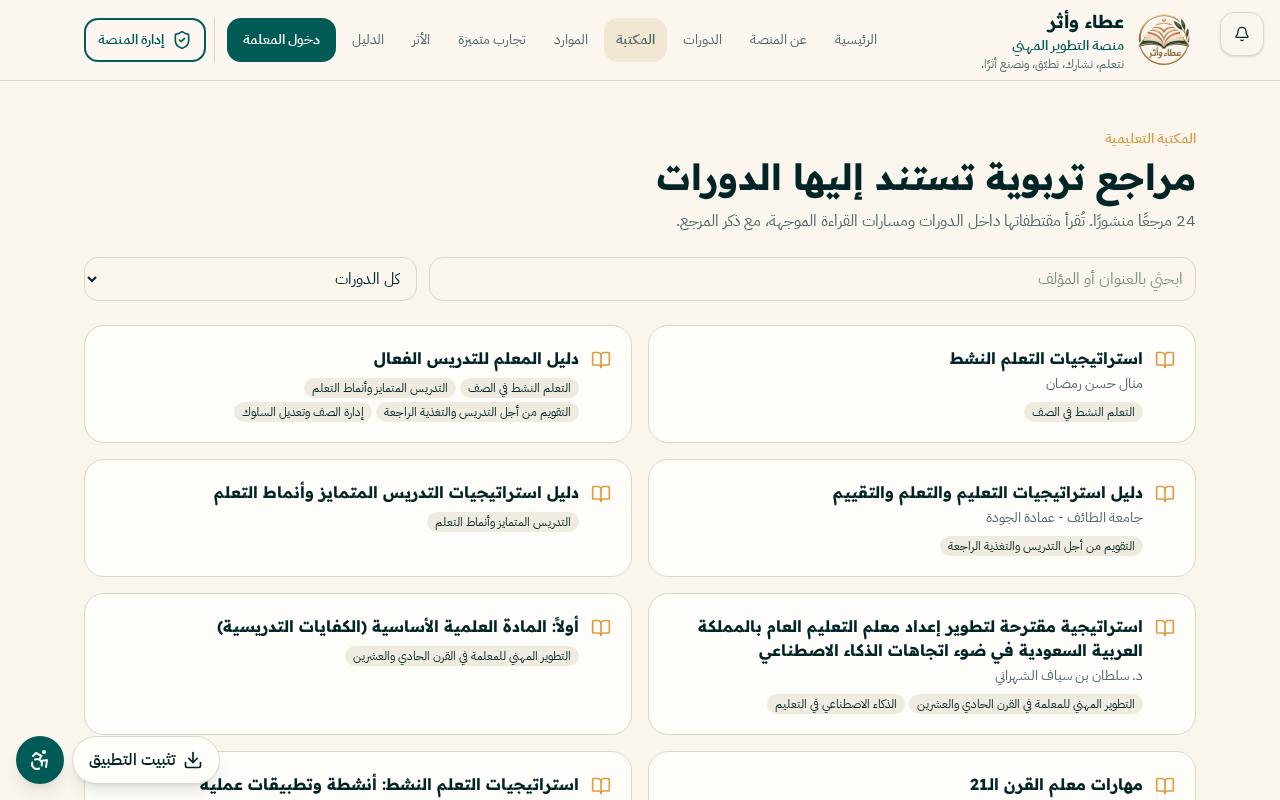Click the تثبيت التطبيق install button
The width and height of the screenshot is (1280, 800).
point(146,760)
